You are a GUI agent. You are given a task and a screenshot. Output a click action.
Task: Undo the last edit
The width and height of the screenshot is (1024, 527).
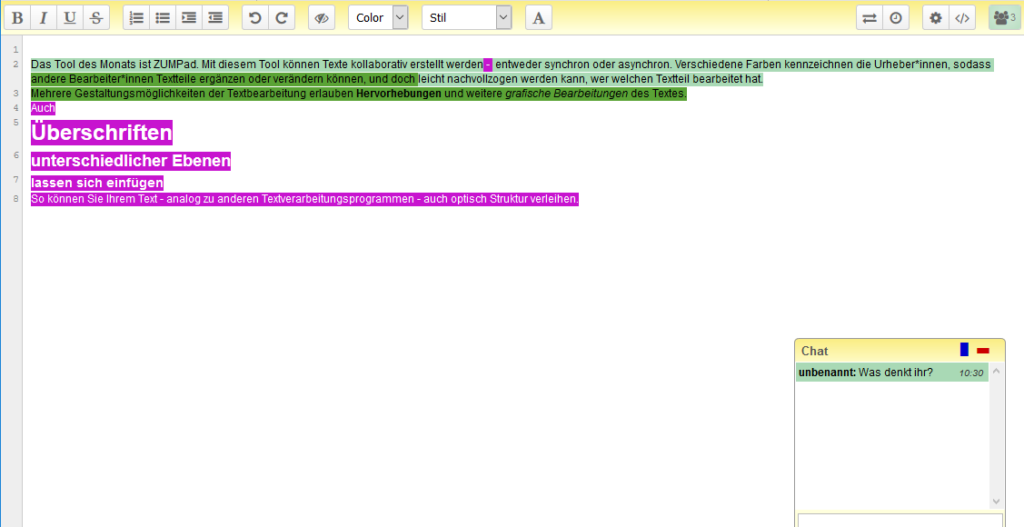coord(256,18)
